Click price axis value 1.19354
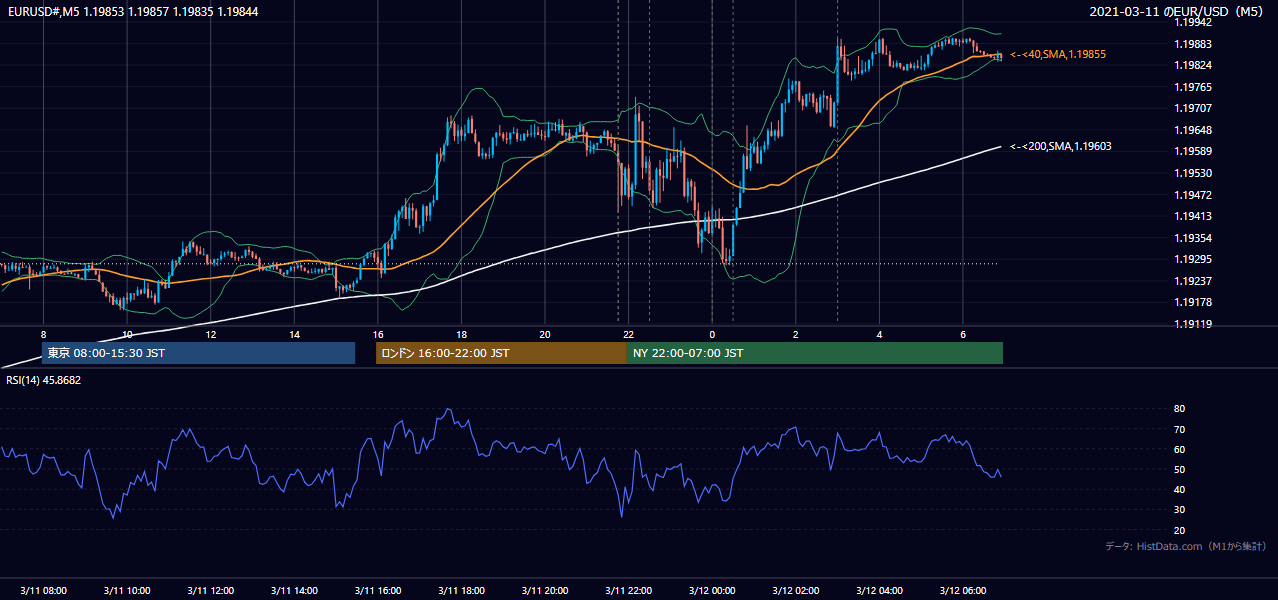This screenshot has width=1278, height=600. point(1193,238)
